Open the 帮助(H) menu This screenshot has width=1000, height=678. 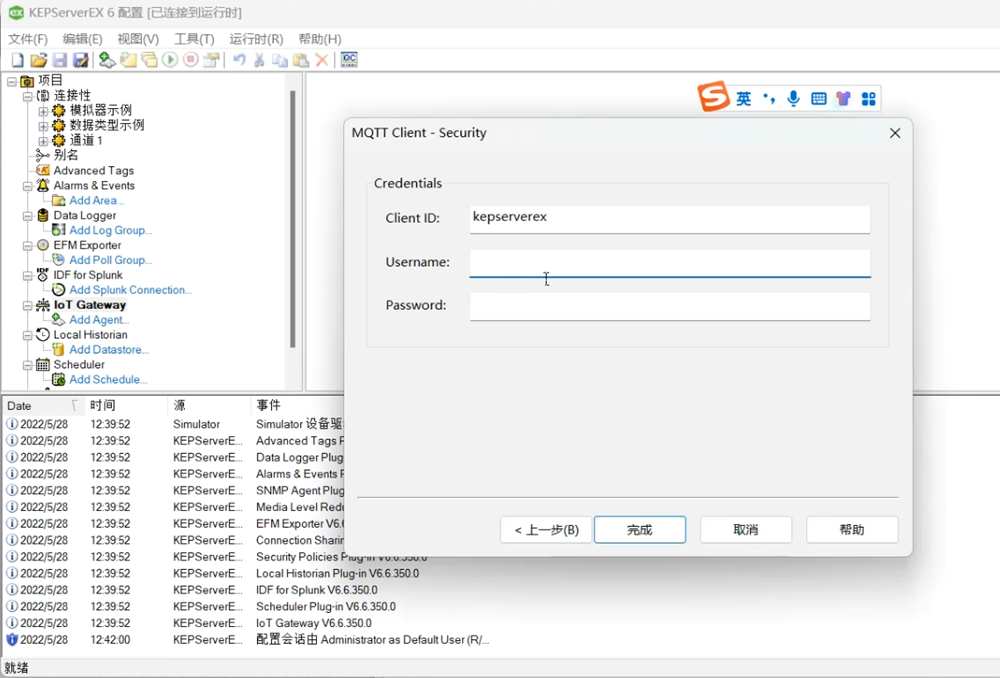click(320, 39)
